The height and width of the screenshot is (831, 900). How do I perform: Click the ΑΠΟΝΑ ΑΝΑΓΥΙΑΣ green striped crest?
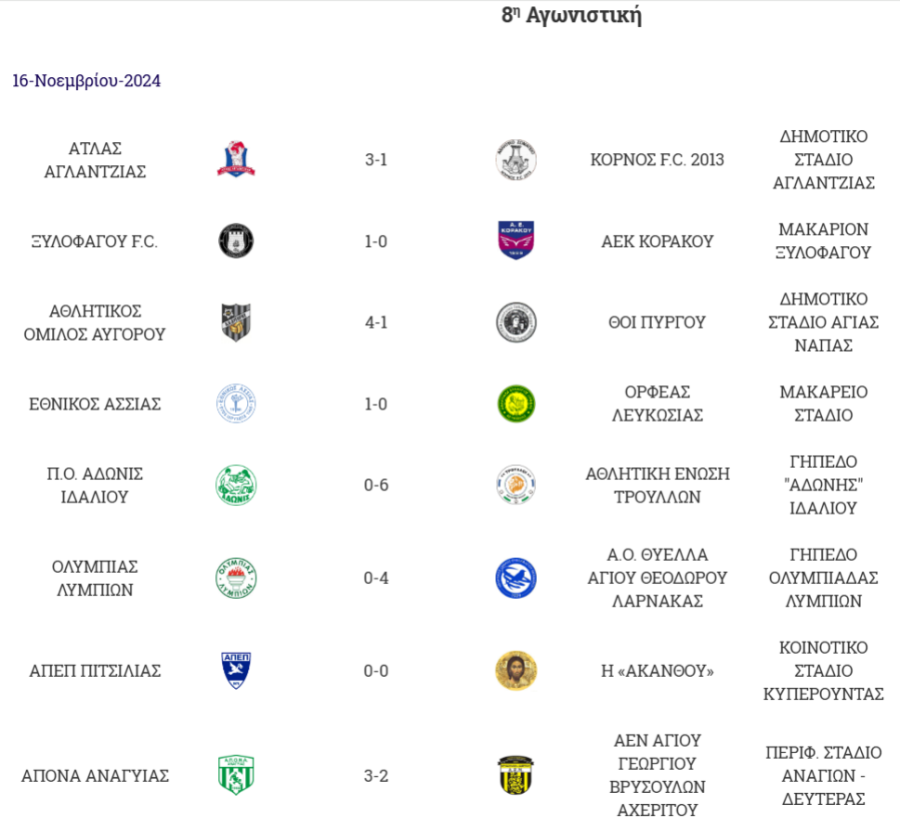[236, 775]
